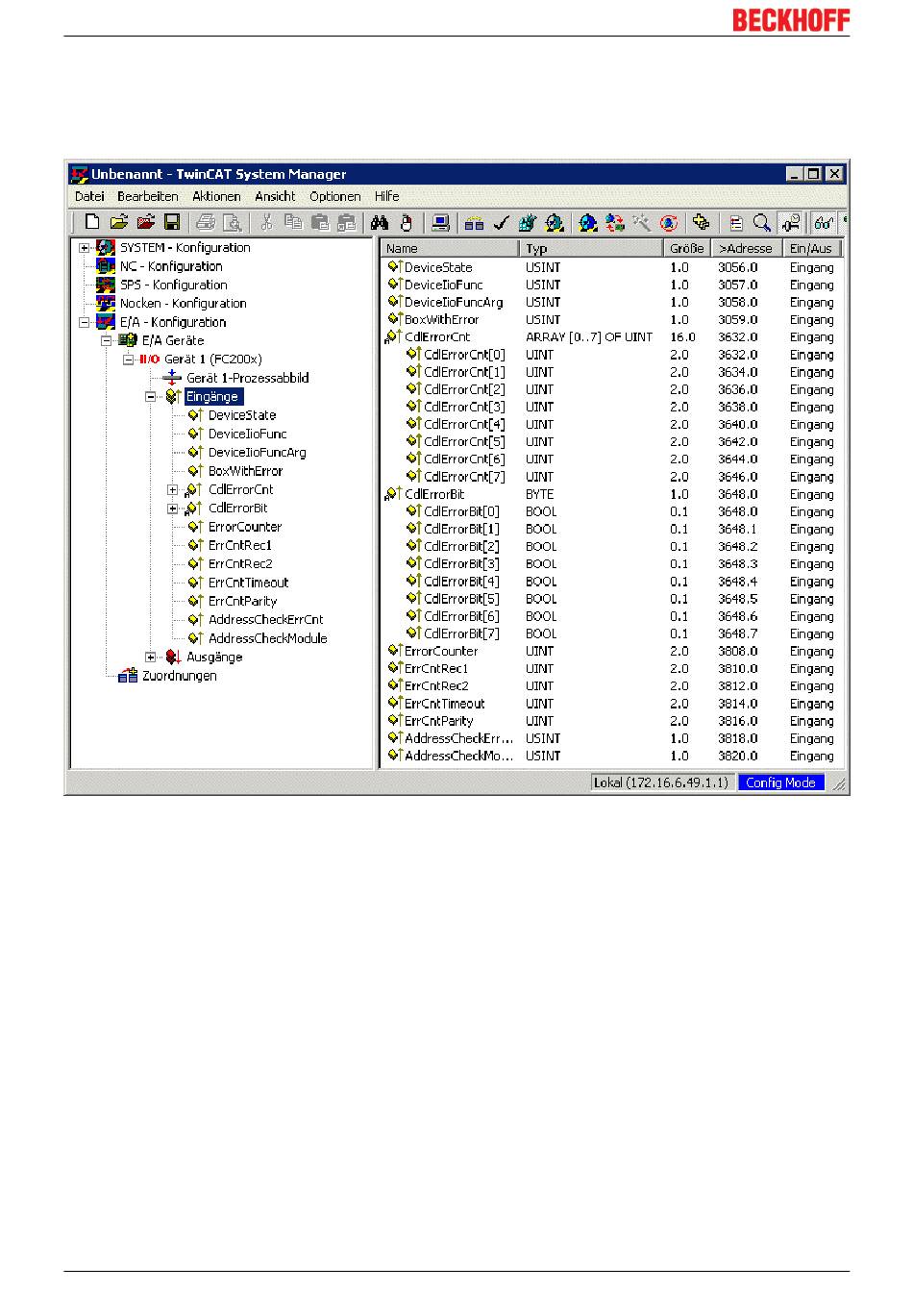Collapse the E/A - Konfiguration node

85,322
